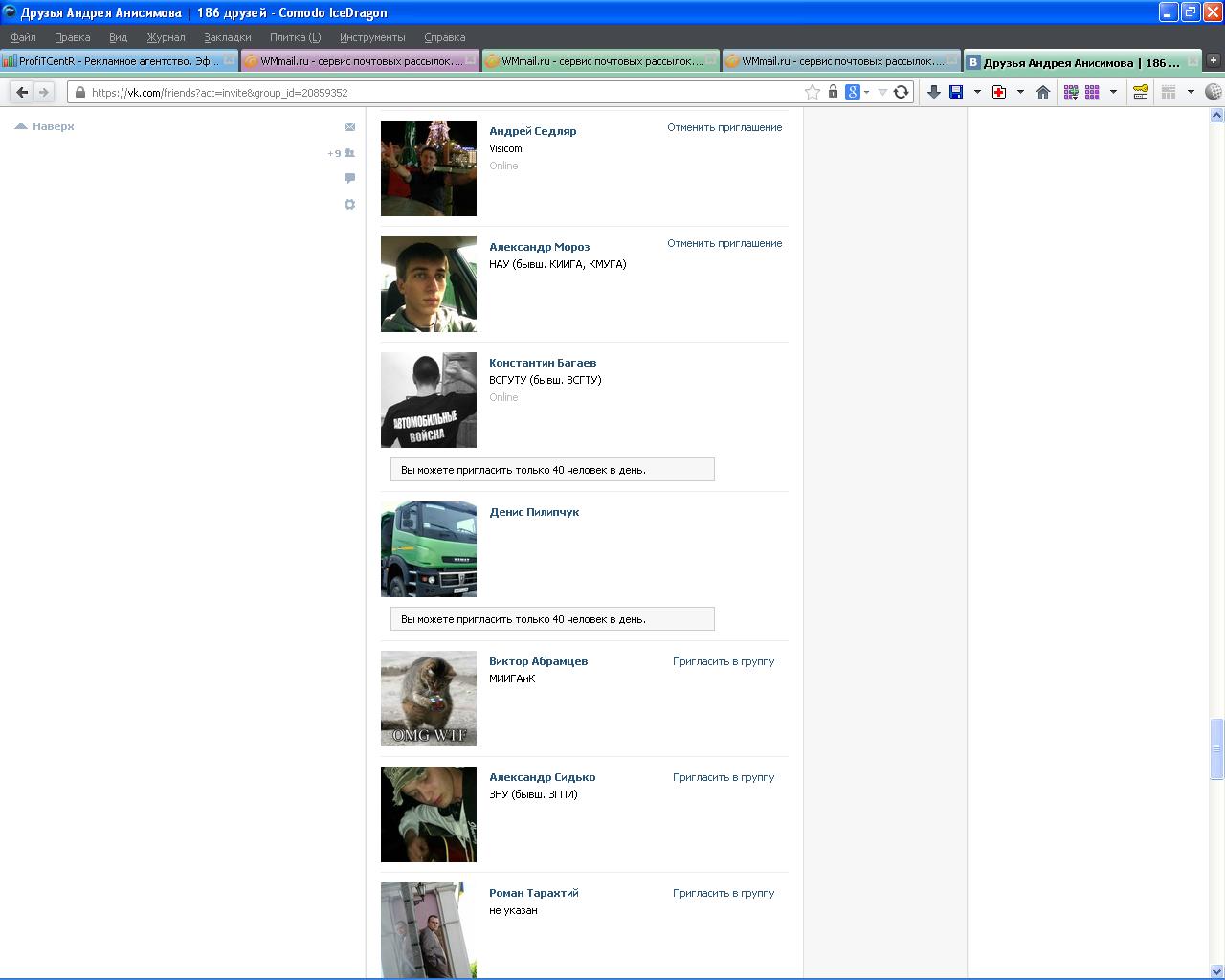Invite Виктор Абрамцев to the group
This screenshot has width=1225, height=980.
point(724,661)
